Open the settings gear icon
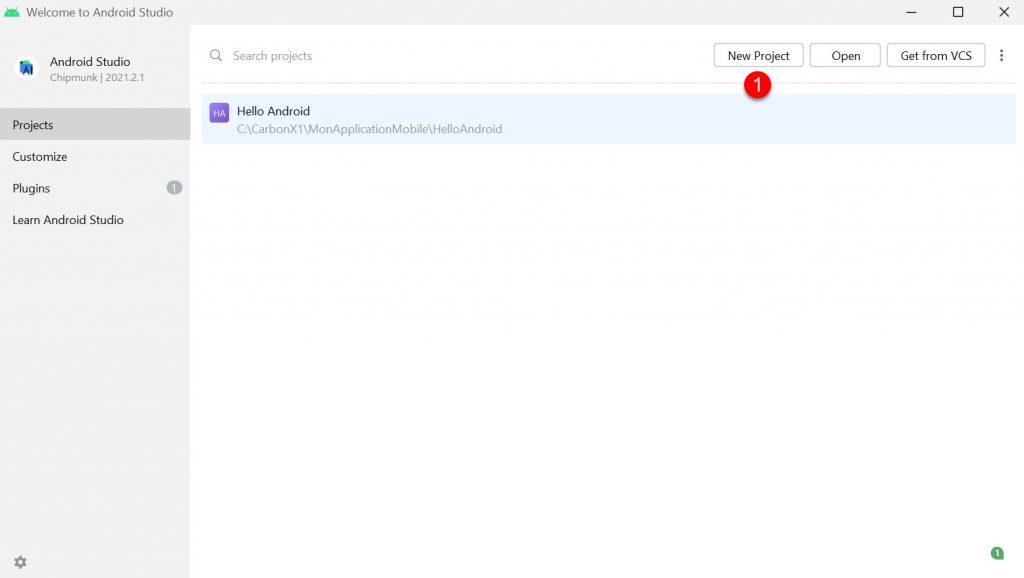The image size is (1024, 578). (x=20, y=562)
